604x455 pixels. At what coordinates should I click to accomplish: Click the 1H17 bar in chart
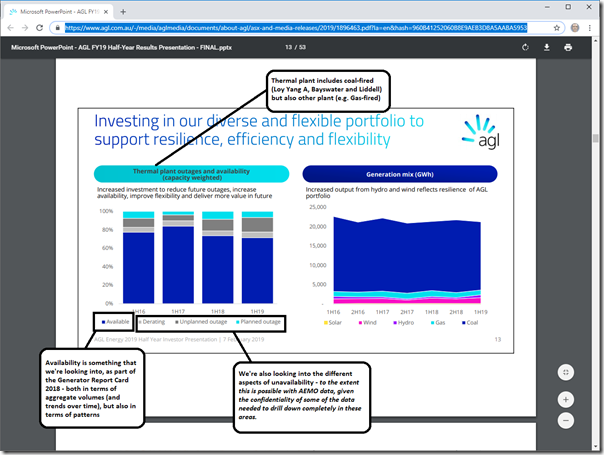coord(178,257)
